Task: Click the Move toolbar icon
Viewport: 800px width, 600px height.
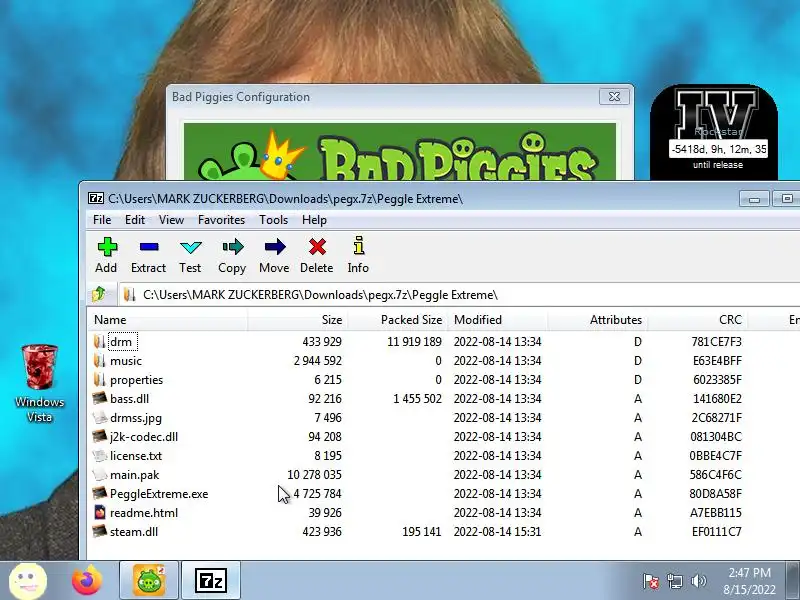Action: (x=274, y=247)
